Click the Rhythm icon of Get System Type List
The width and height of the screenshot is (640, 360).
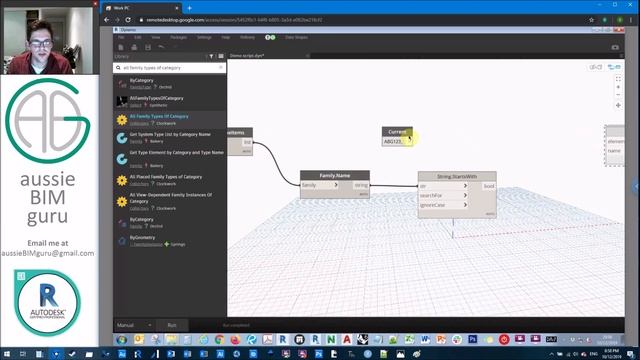[x=122, y=138]
